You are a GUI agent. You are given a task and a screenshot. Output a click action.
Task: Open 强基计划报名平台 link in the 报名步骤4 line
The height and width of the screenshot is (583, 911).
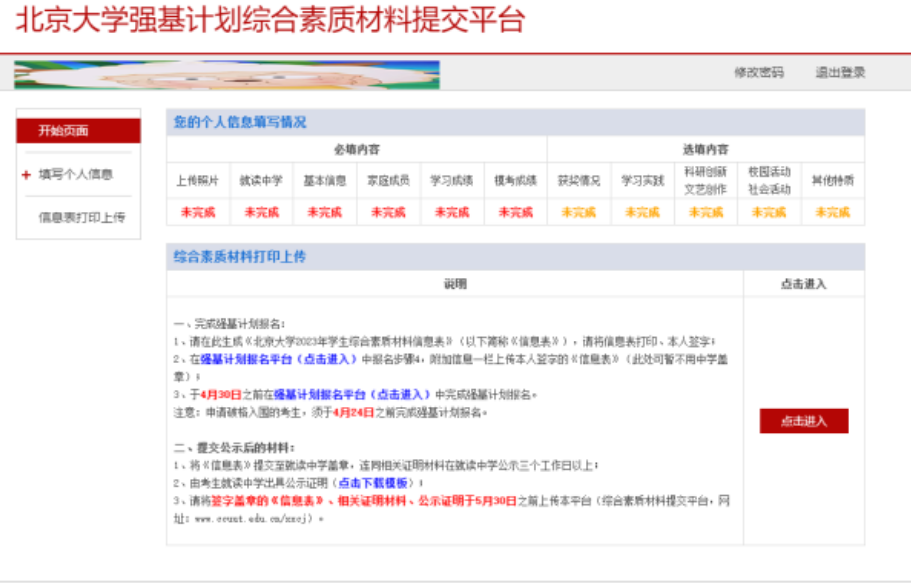(278, 359)
